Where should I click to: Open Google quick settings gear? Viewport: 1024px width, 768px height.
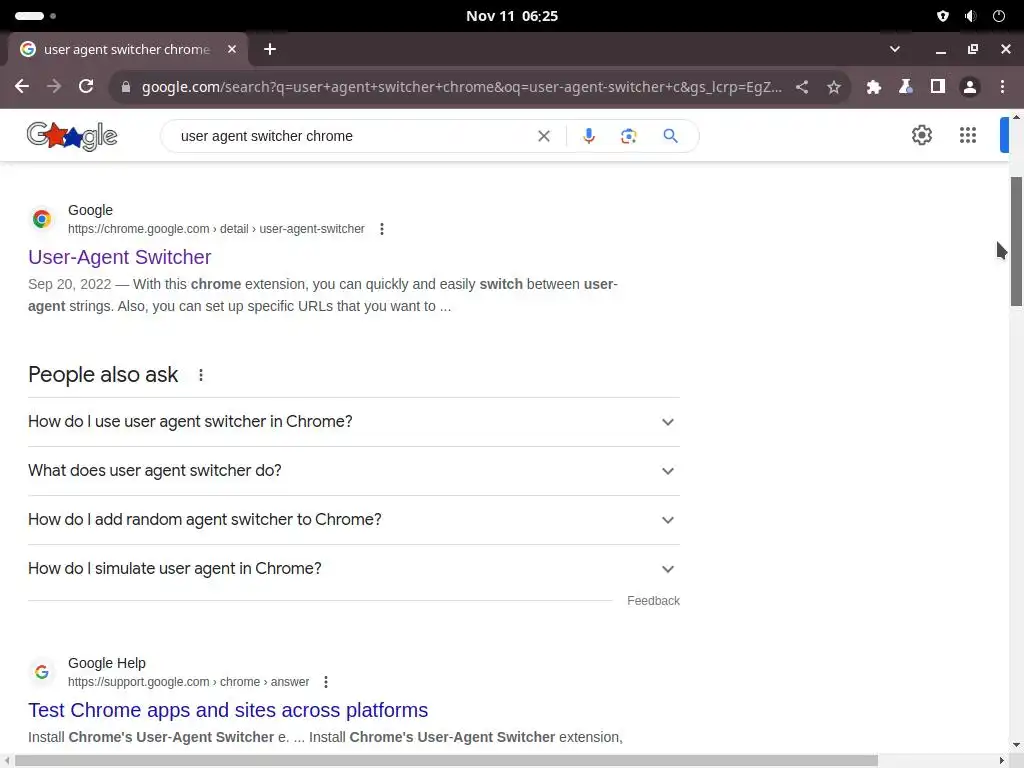coord(922,135)
